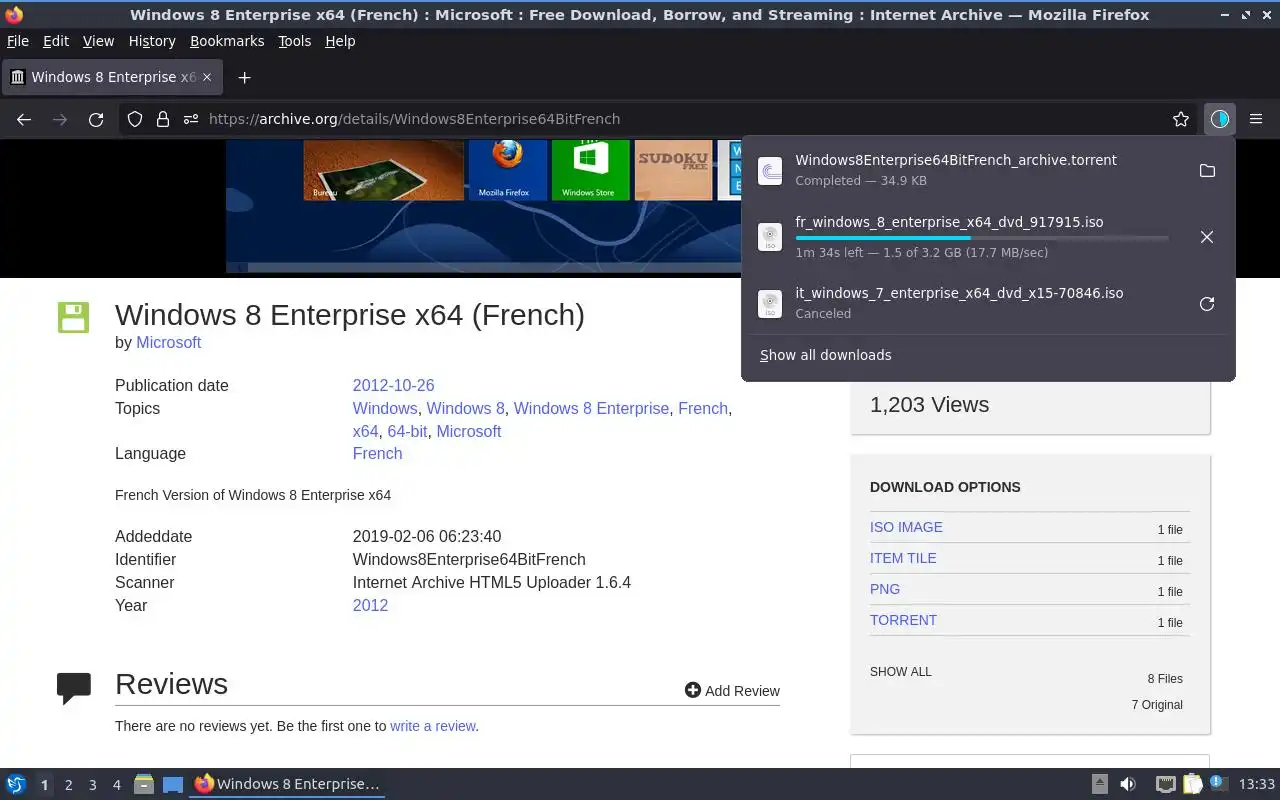This screenshot has width=1280, height=800.
Task: Open containing folder for the torrent download
Action: point(1207,171)
